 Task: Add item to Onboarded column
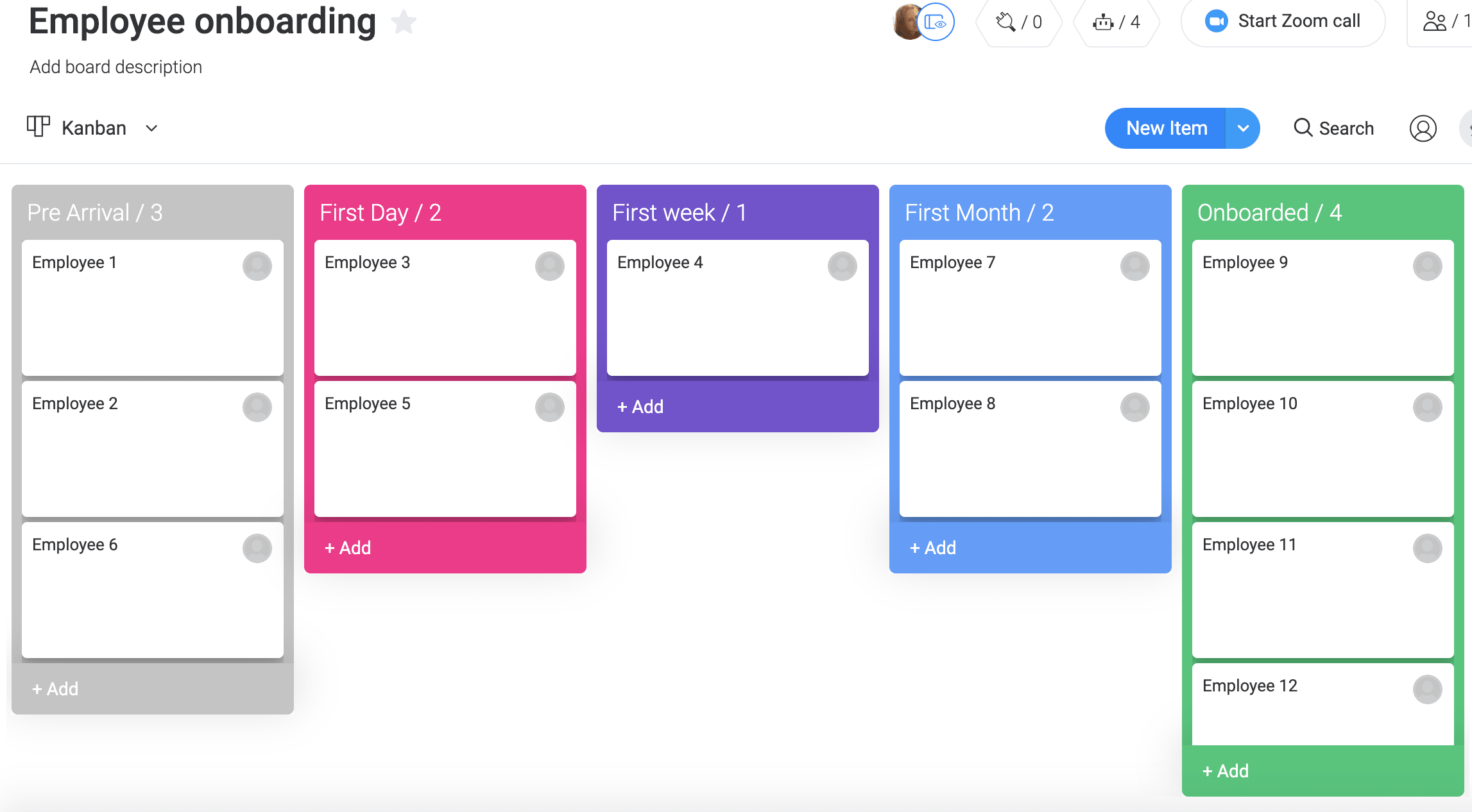coord(1226,771)
